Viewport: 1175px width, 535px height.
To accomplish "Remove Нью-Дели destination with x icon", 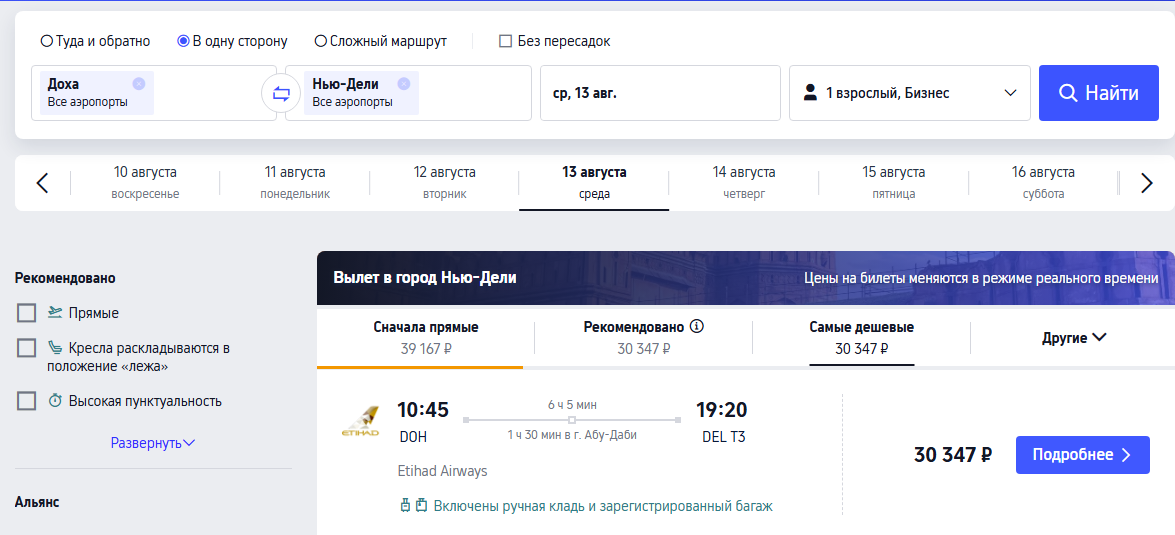I will 404,84.
